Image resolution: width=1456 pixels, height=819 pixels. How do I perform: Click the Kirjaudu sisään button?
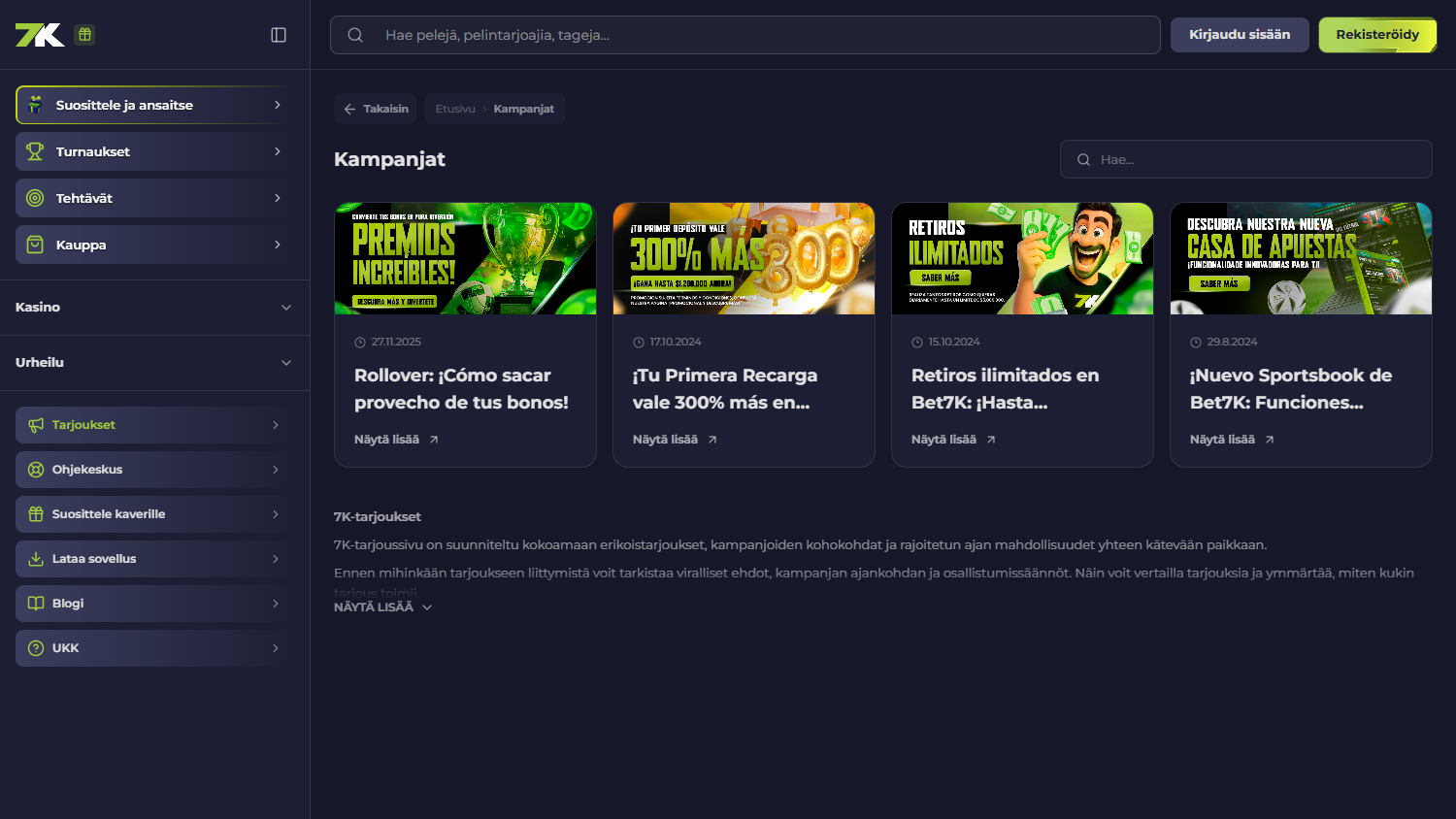1240,35
